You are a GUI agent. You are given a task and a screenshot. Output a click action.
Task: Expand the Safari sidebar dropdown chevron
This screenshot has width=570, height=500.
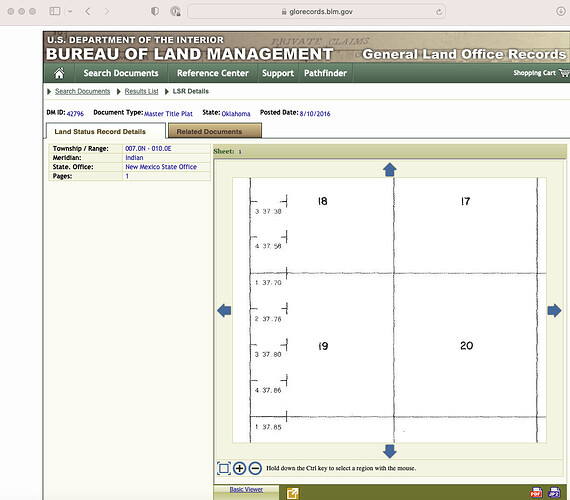point(70,11)
